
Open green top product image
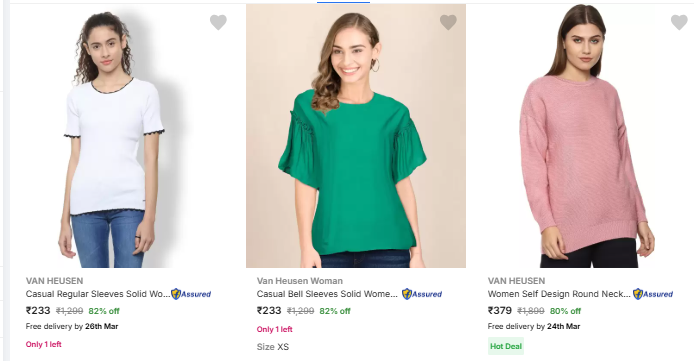[356, 136]
